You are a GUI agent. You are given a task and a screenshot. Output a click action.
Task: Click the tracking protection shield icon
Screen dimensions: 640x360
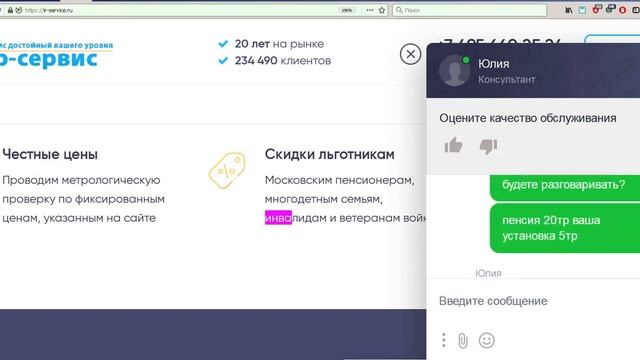click(19, 10)
